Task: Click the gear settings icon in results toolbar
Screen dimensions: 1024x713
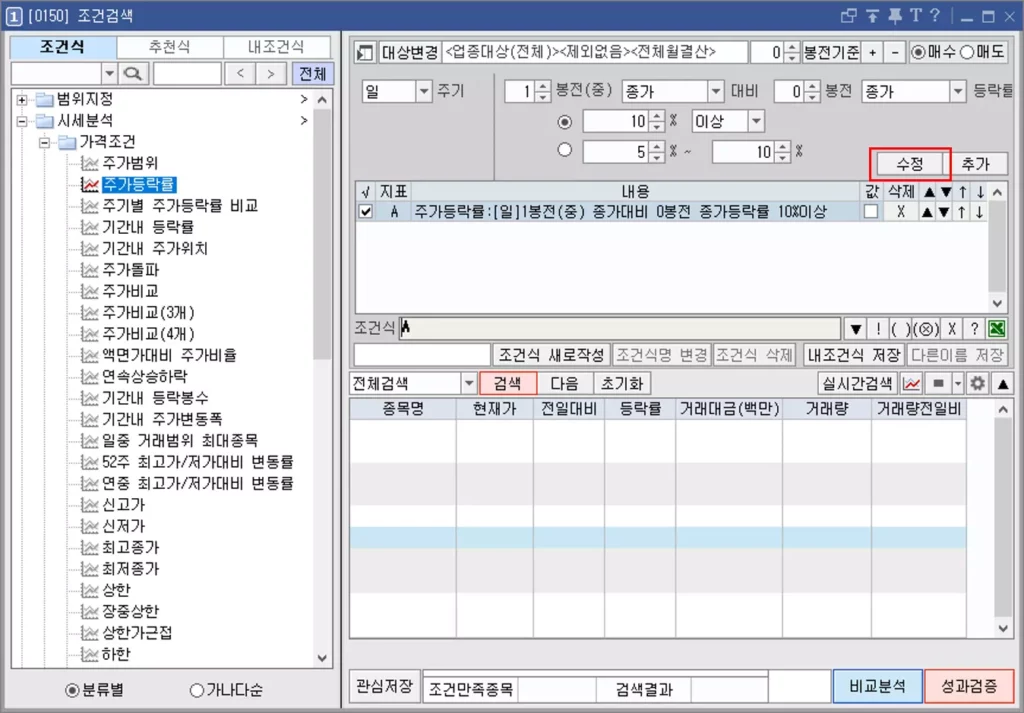Action: coord(977,384)
